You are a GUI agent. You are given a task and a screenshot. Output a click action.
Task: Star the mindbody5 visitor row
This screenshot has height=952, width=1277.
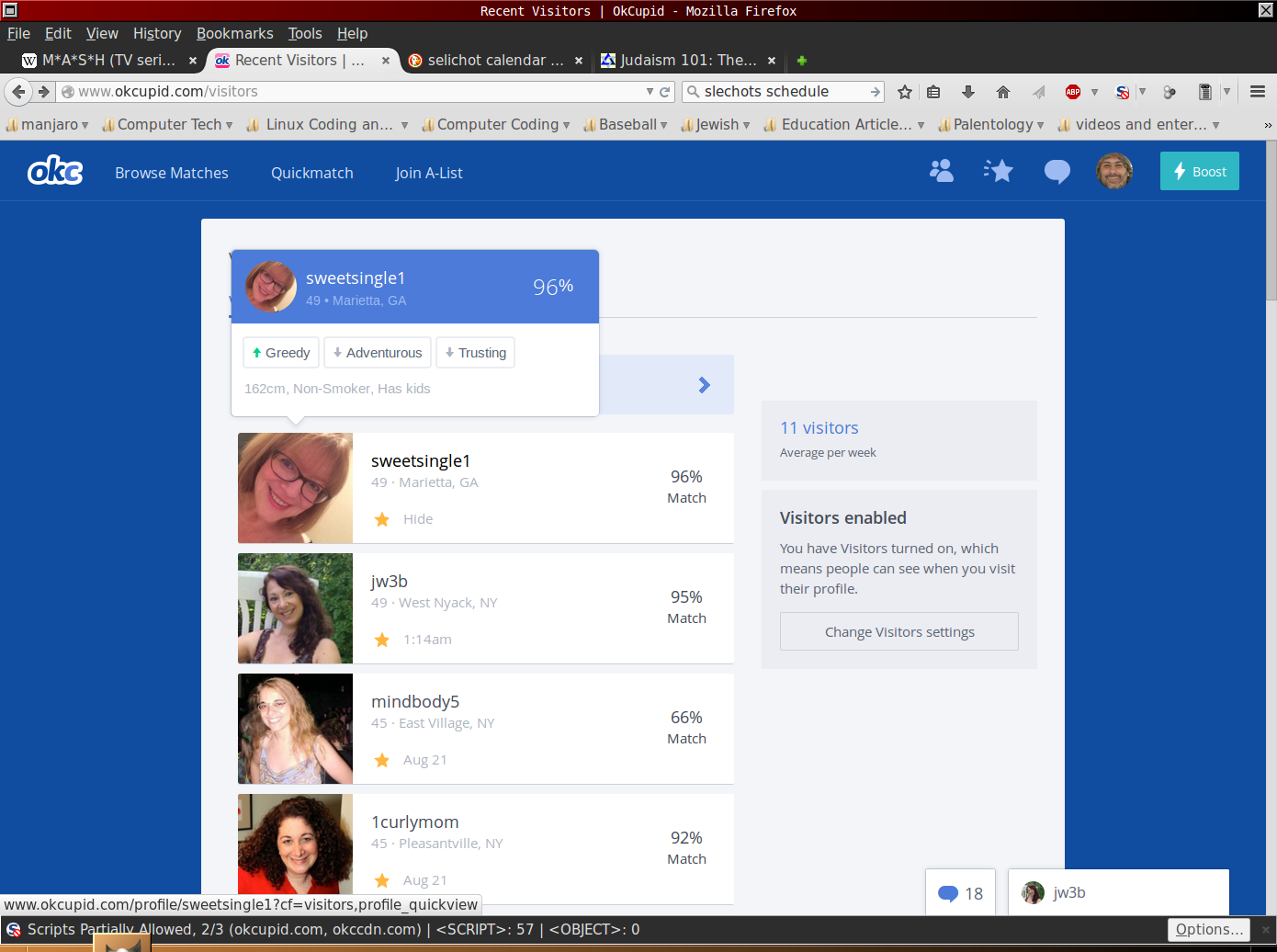pos(382,760)
